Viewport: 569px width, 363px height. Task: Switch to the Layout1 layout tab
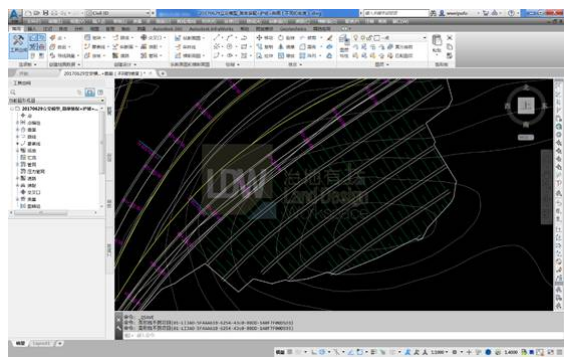click(41, 343)
